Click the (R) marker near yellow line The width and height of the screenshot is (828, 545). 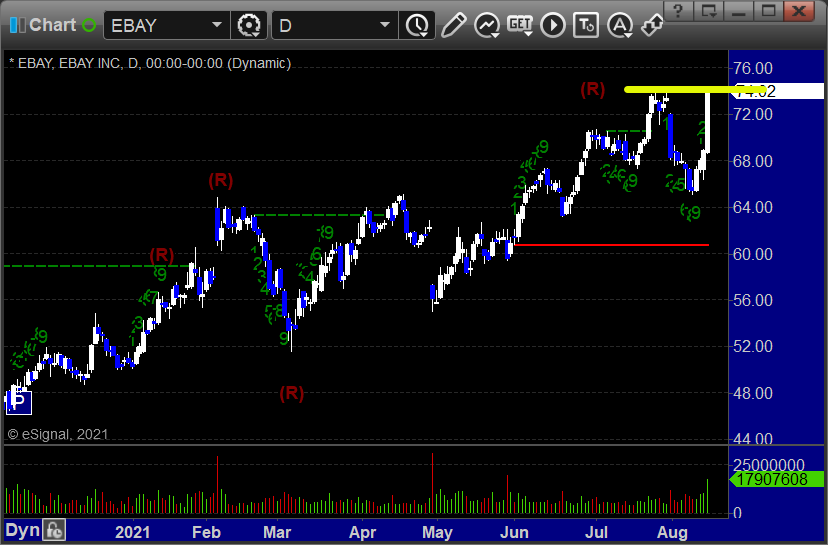coord(592,89)
